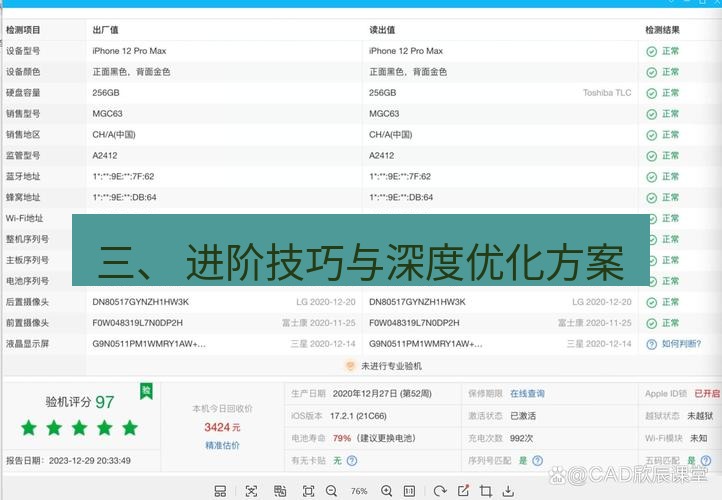This screenshot has width=722, height=500.
Task: Click the image translate text icon
Action: [x=279, y=491]
